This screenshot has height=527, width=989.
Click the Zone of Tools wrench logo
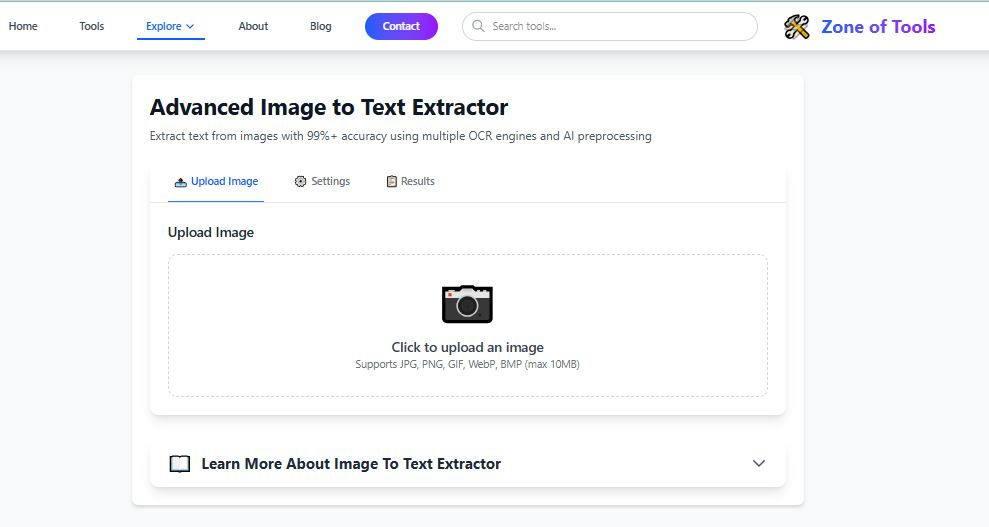pos(797,27)
